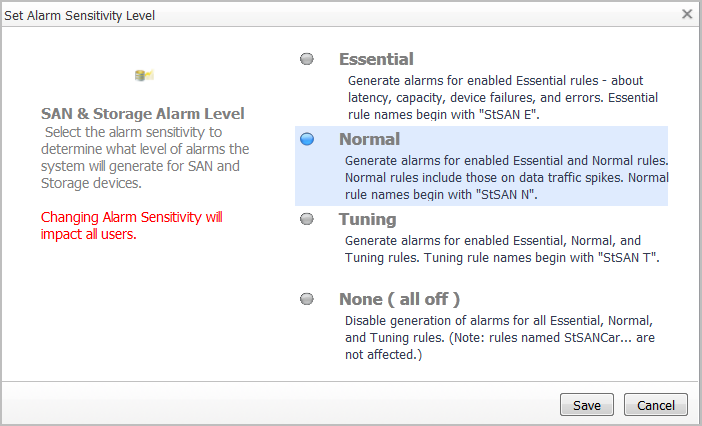Click the Normal heading label

(369, 139)
